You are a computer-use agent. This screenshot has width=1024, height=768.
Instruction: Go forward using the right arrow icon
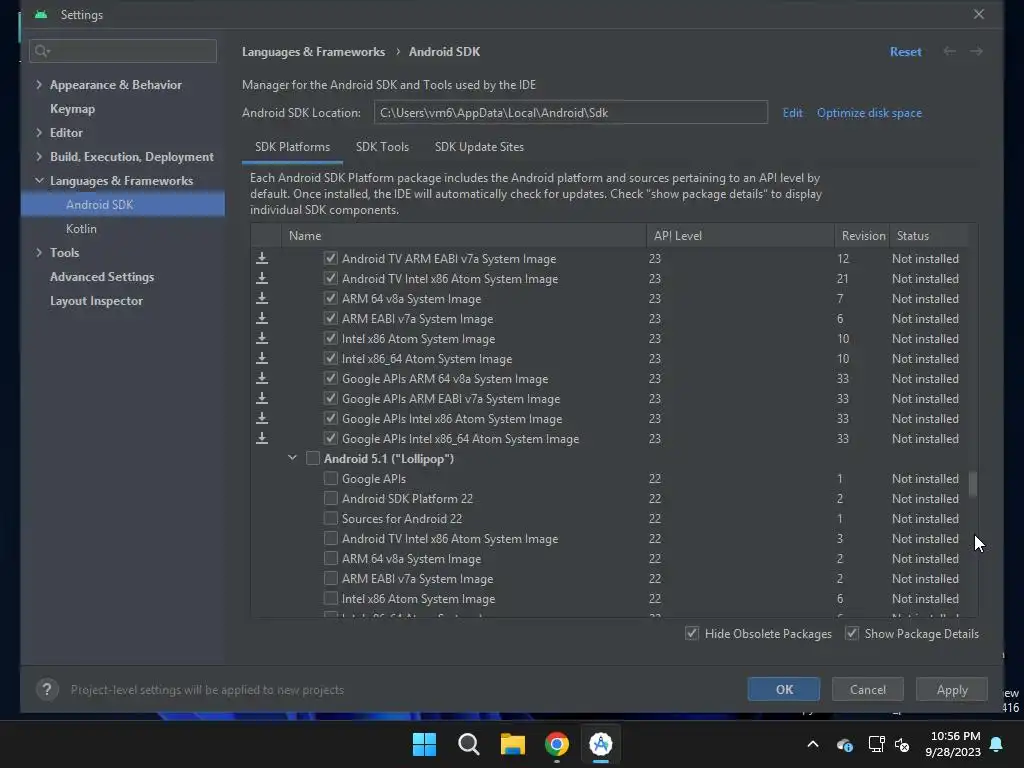click(x=976, y=51)
